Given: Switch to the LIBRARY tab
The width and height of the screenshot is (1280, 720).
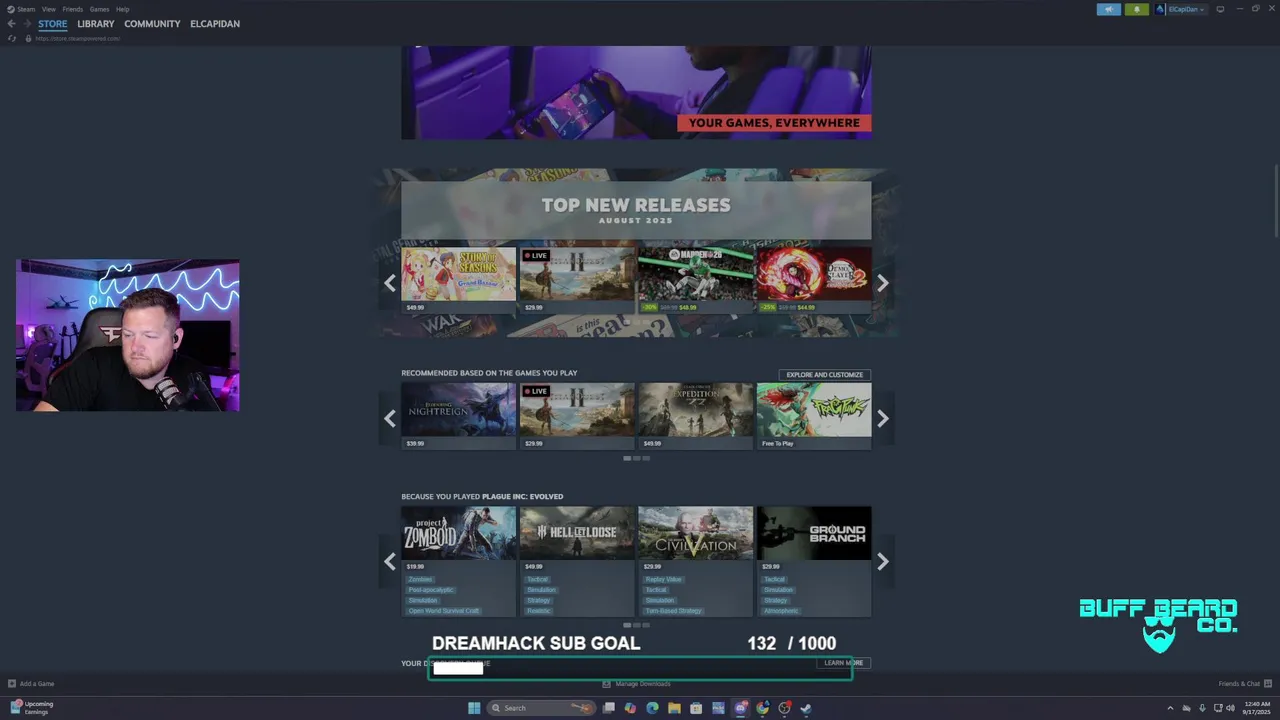Looking at the screenshot, I should [x=96, y=24].
